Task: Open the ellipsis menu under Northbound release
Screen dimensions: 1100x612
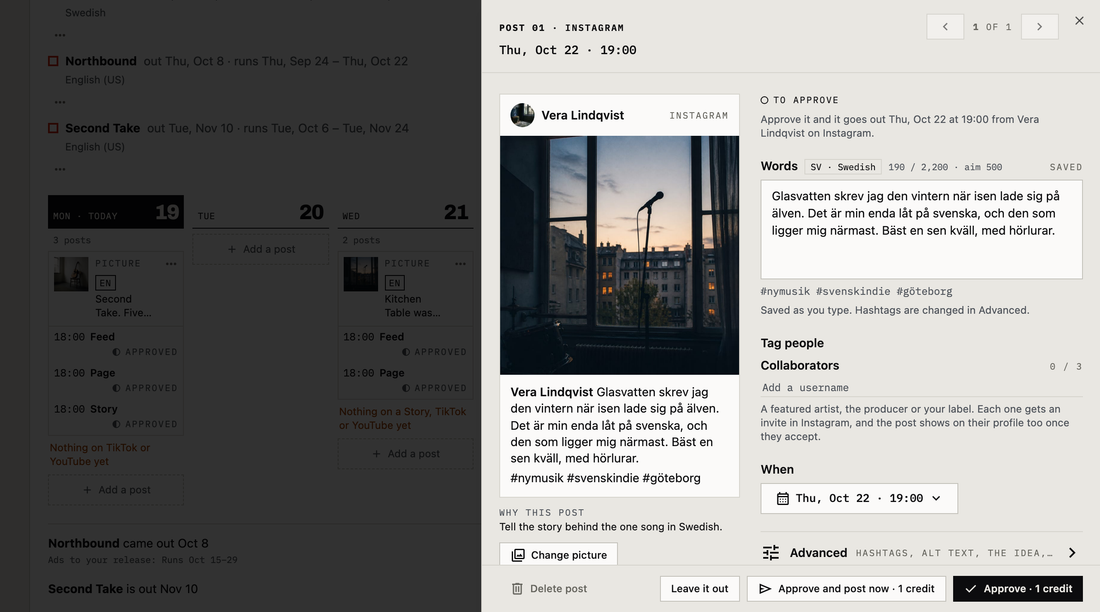Action: pyautogui.click(x=60, y=102)
